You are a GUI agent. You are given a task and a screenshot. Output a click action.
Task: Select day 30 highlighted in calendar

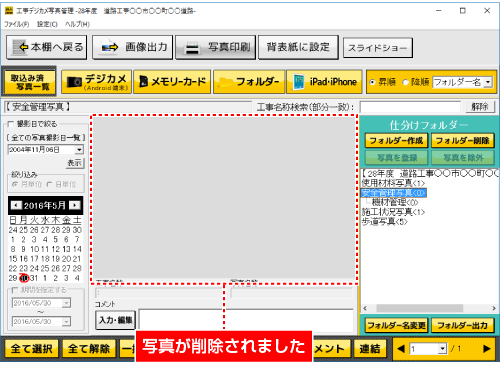click(24, 278)
